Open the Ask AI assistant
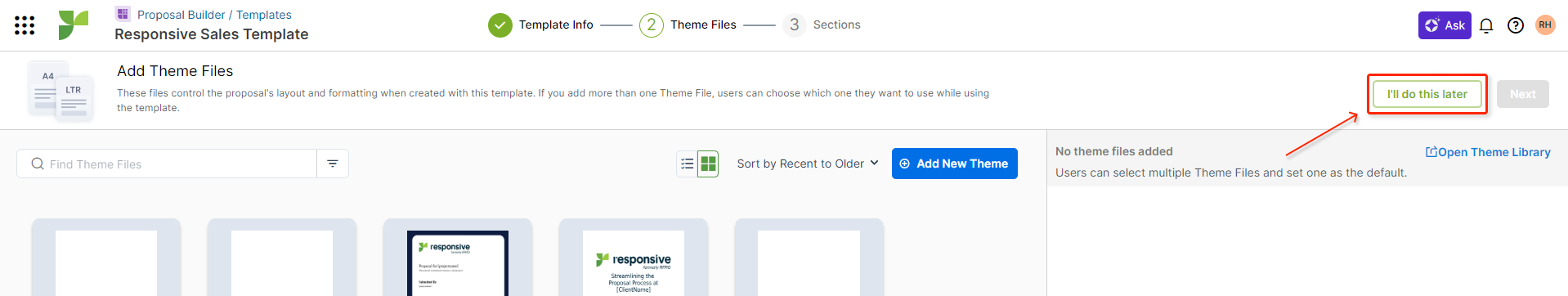Viewport: 1568px width, 296px height. tap(1445, 25)
